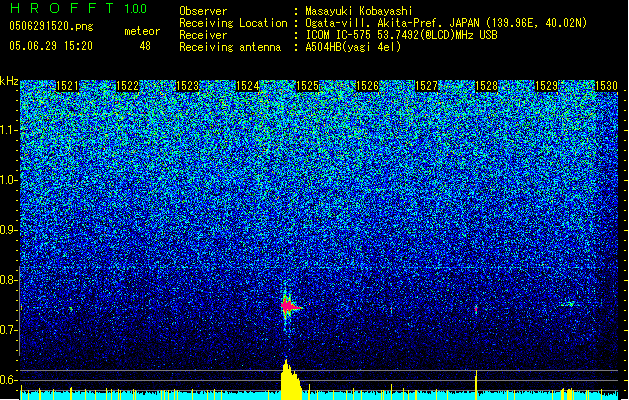Click the 1530 time marker
The image size is (629, 400).
click(x=606, y=86)
